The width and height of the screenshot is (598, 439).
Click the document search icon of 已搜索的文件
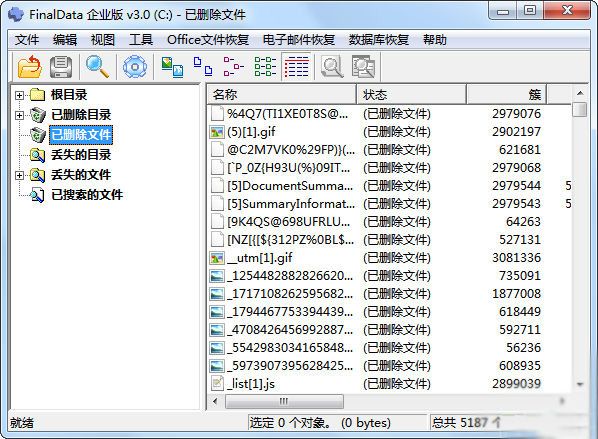click(37, 195)
